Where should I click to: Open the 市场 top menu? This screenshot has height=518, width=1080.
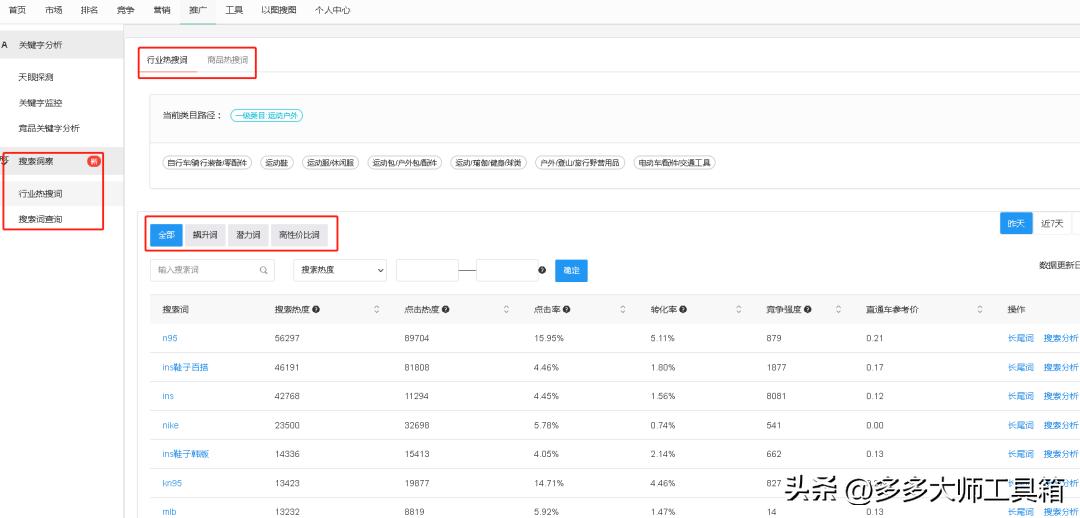click(54, 9)
